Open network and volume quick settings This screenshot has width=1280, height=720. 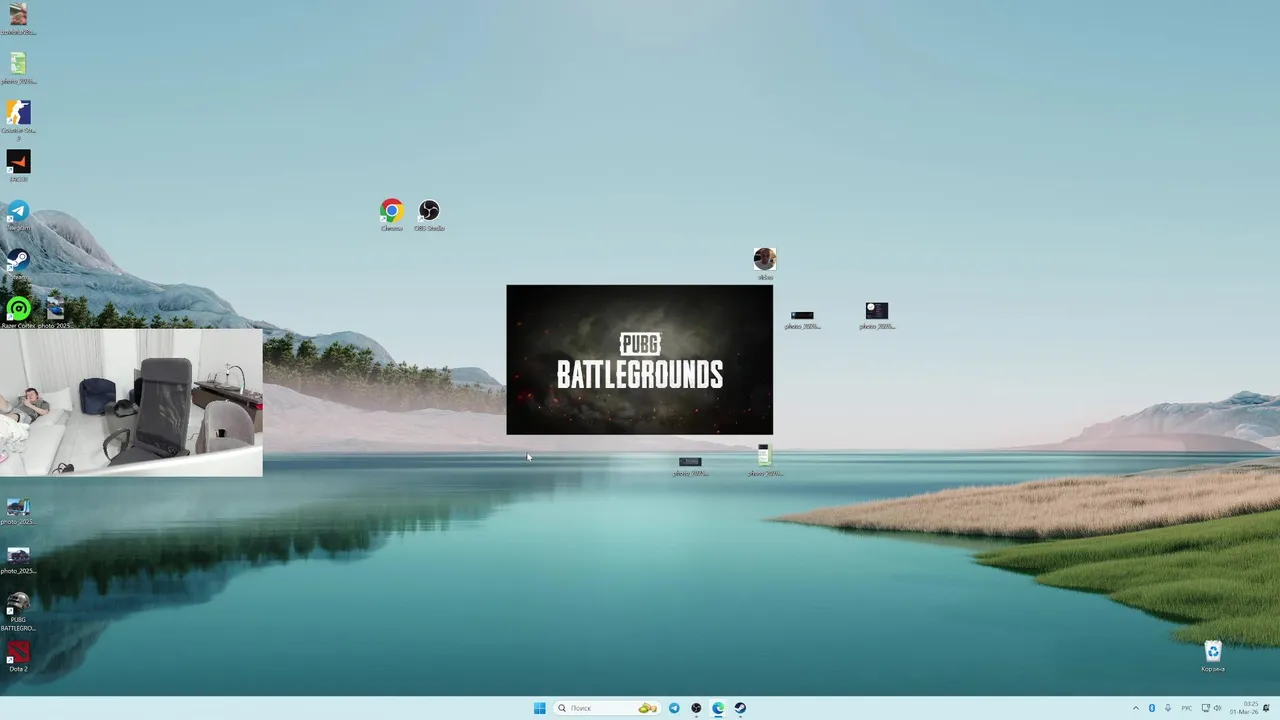(x=1211, y=708)
